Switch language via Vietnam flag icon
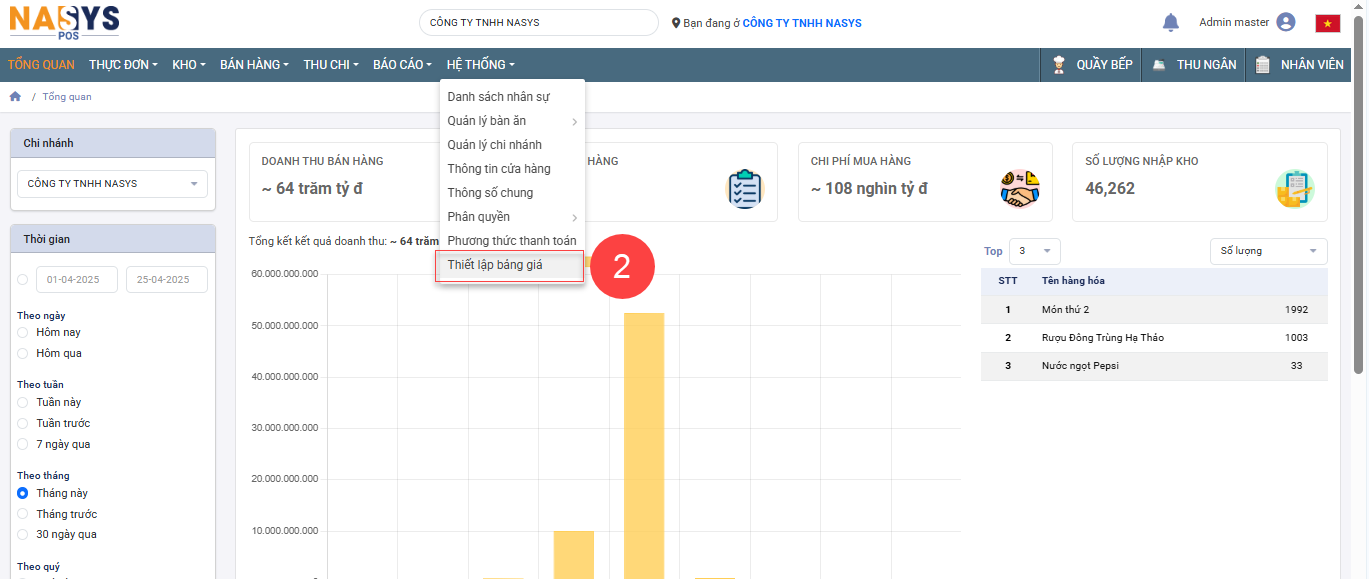The height and width of the screenshot is (579, 1369). (x=1328, y=23)
